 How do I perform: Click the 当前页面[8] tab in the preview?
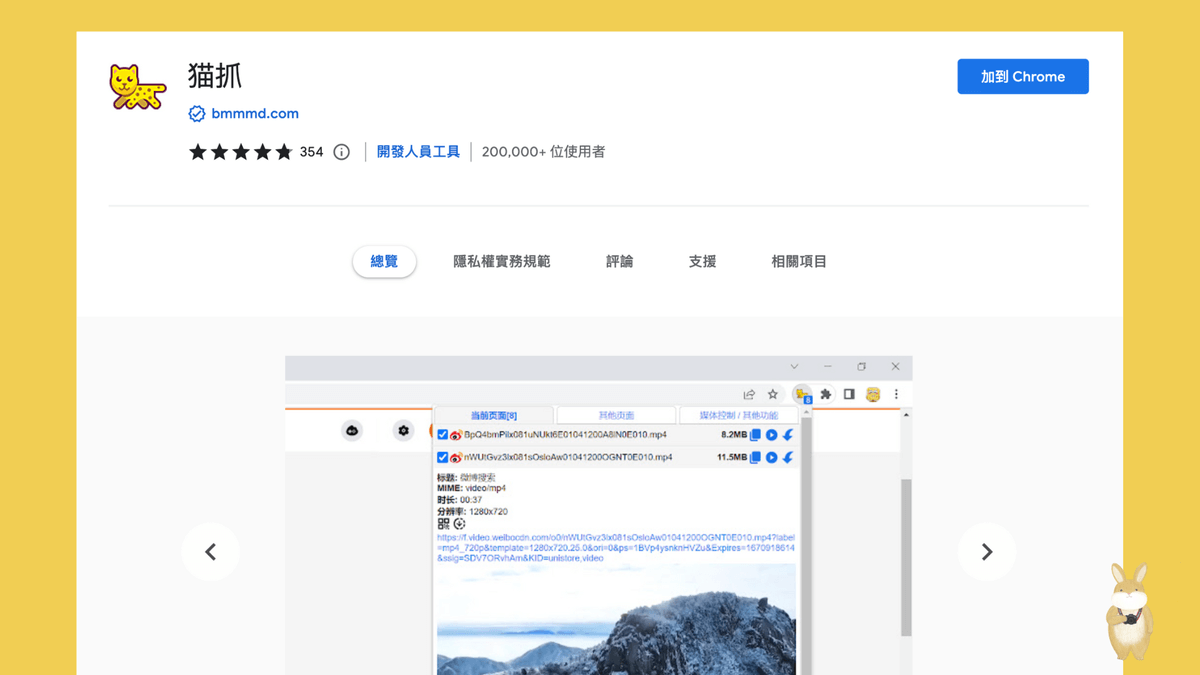click(494, 416)
